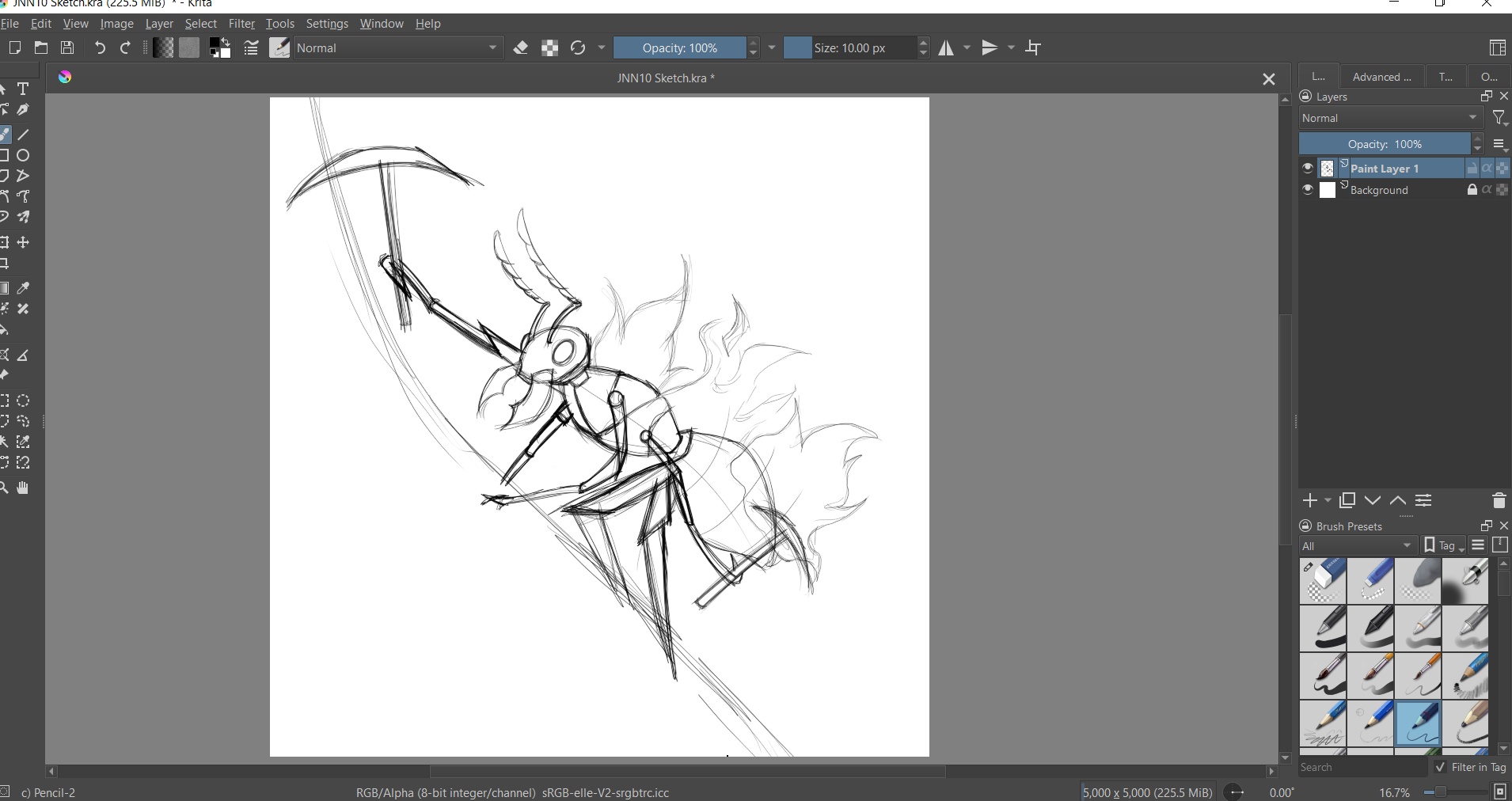Select the Text tool
Viewport: 1512px width, 801px height.
pos(23,89)
